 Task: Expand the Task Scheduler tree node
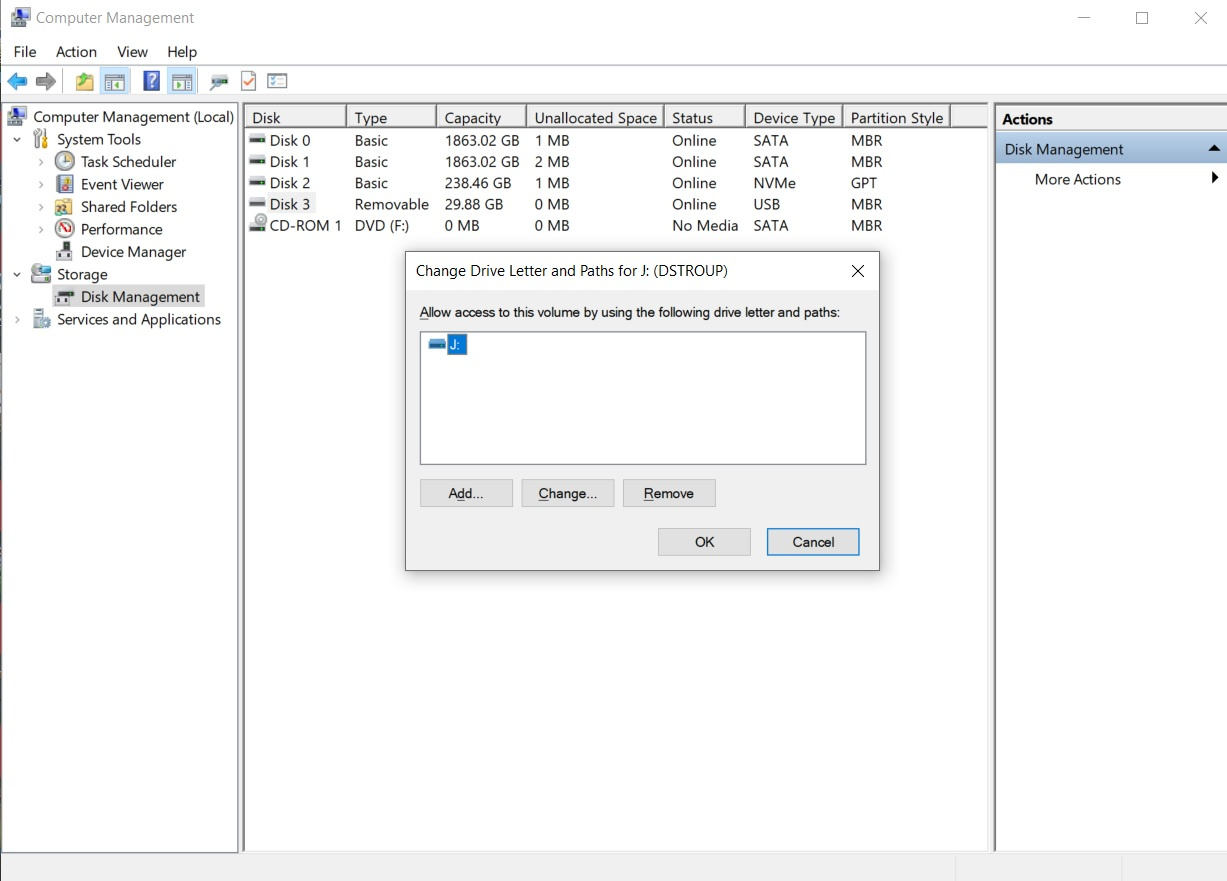(x=41, y=162)
